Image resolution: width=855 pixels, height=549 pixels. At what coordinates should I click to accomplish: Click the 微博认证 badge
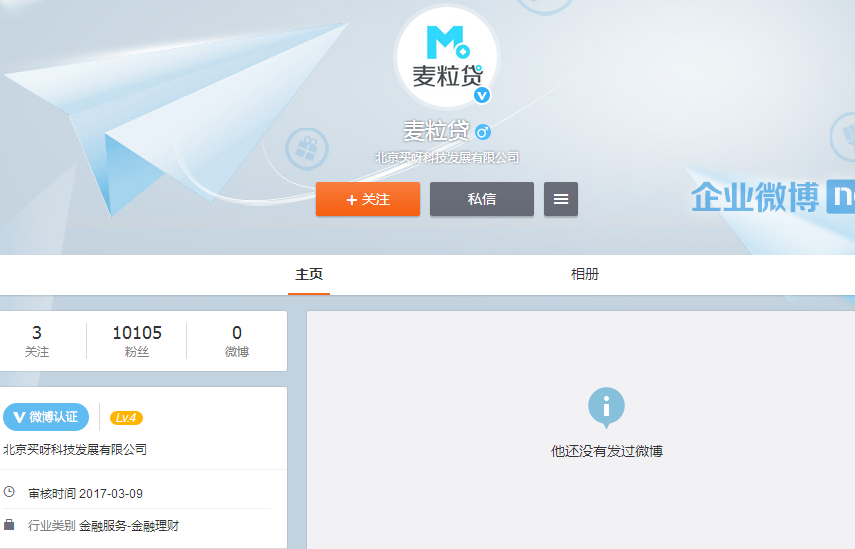[x=46, y=417]
